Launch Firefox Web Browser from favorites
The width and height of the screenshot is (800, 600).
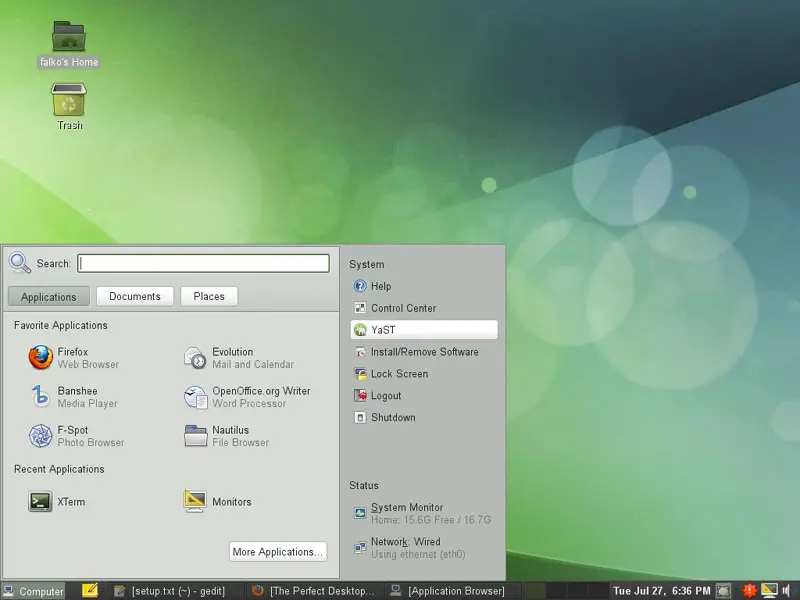pos(74,358)
